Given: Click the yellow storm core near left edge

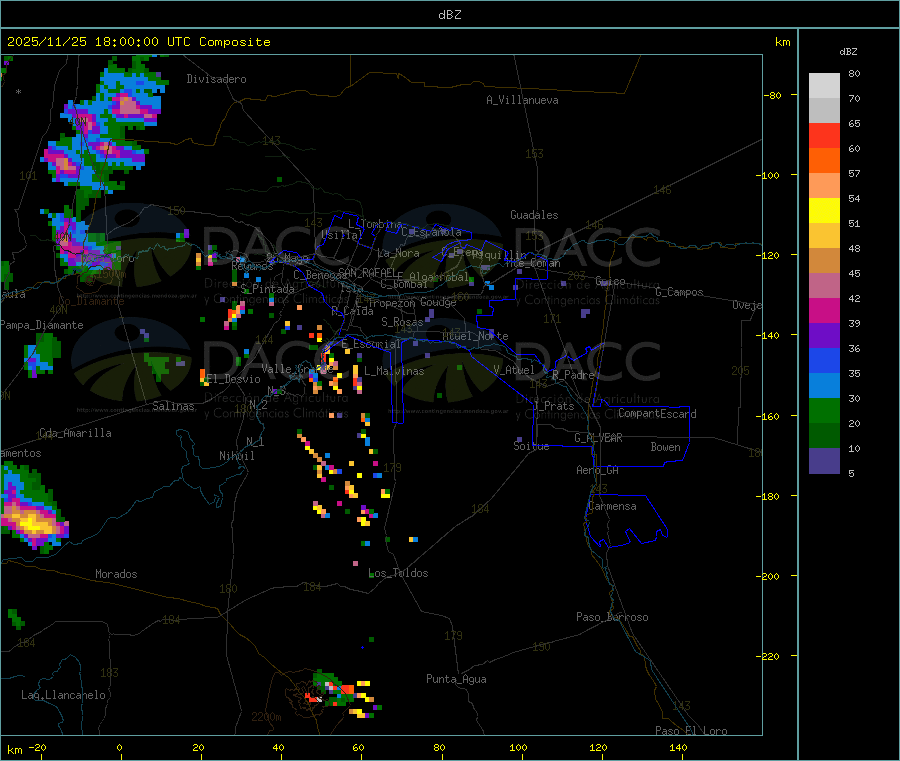Looking at the screenshot, I should [33, 523].
